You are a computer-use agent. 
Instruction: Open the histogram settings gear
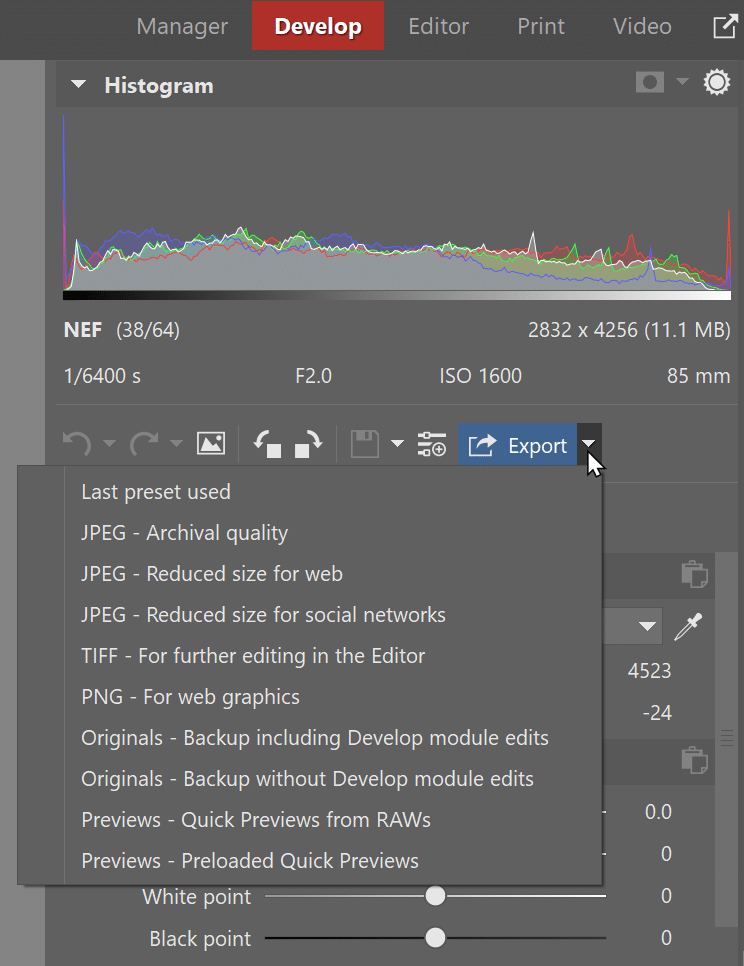pos(717,83)
